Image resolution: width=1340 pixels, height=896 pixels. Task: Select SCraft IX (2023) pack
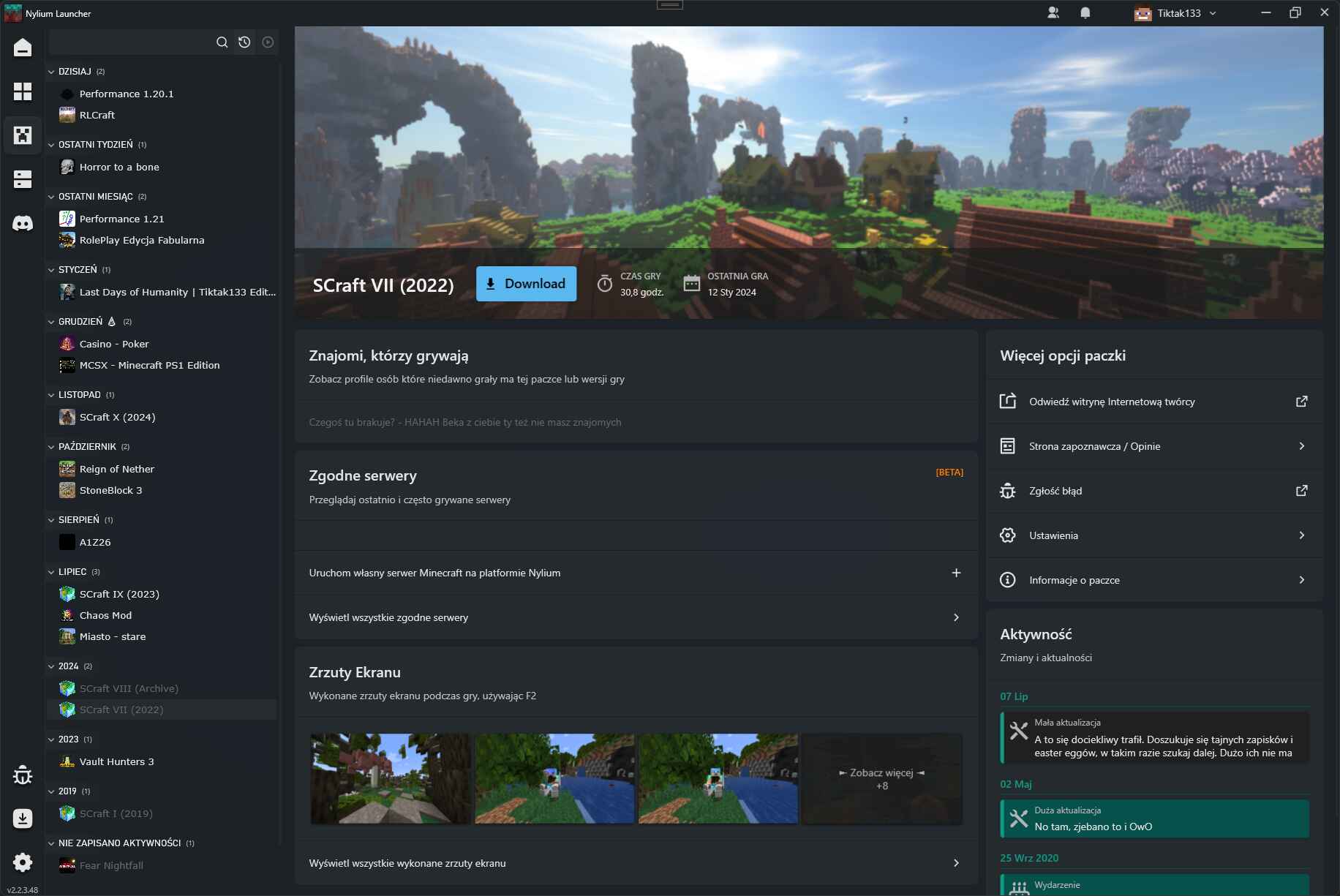coord(162,594)
